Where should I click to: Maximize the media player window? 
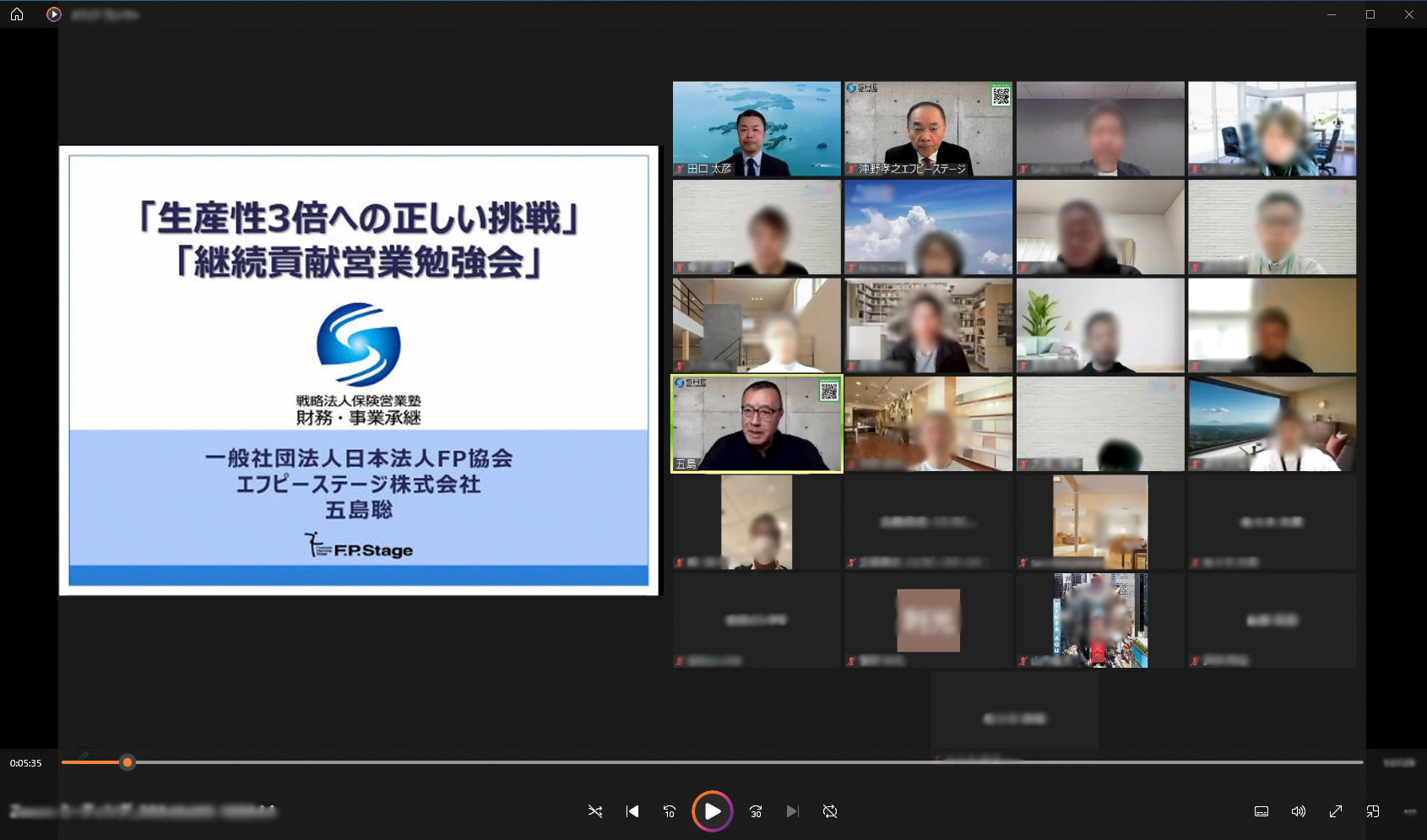[1370, 14]
